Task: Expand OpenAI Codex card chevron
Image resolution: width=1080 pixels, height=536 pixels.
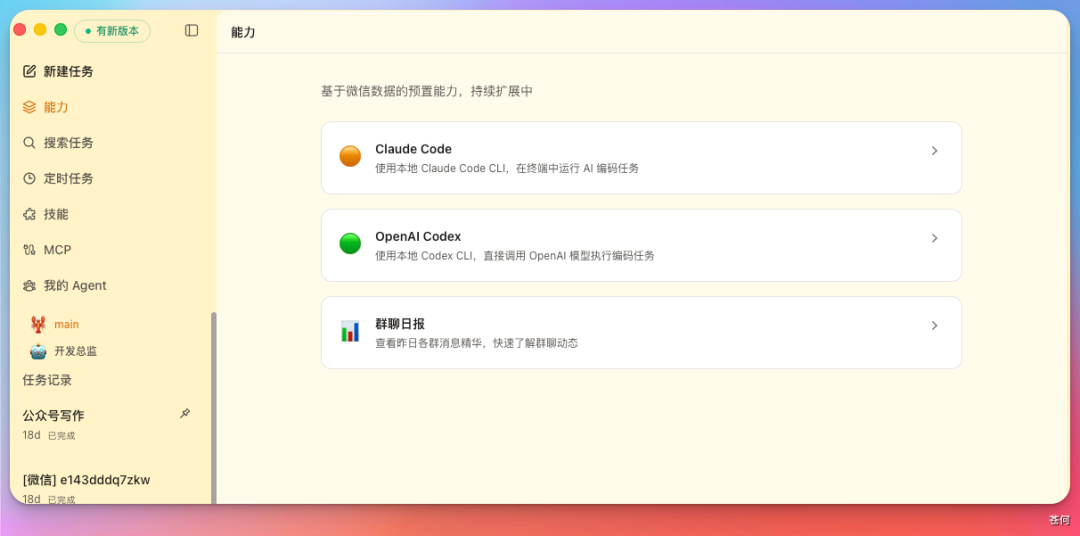Action: pyautogui.click(x=935, y=238)
